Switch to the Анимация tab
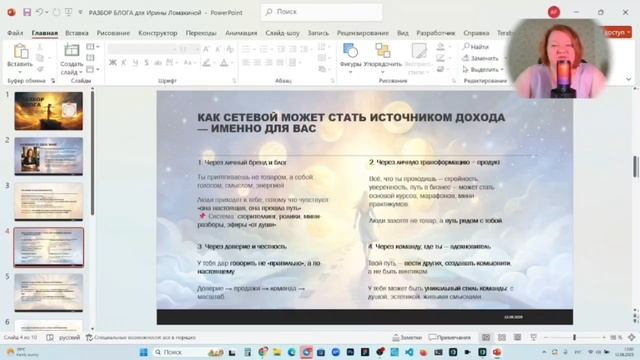 tap(241, 33)
